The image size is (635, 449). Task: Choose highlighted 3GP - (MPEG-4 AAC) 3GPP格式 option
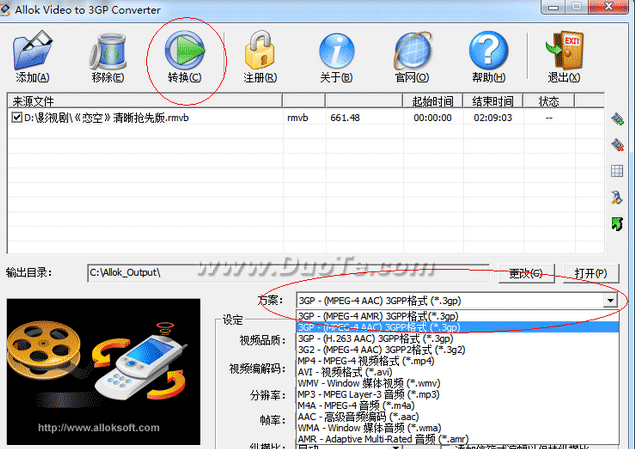[x=458, y=327]
